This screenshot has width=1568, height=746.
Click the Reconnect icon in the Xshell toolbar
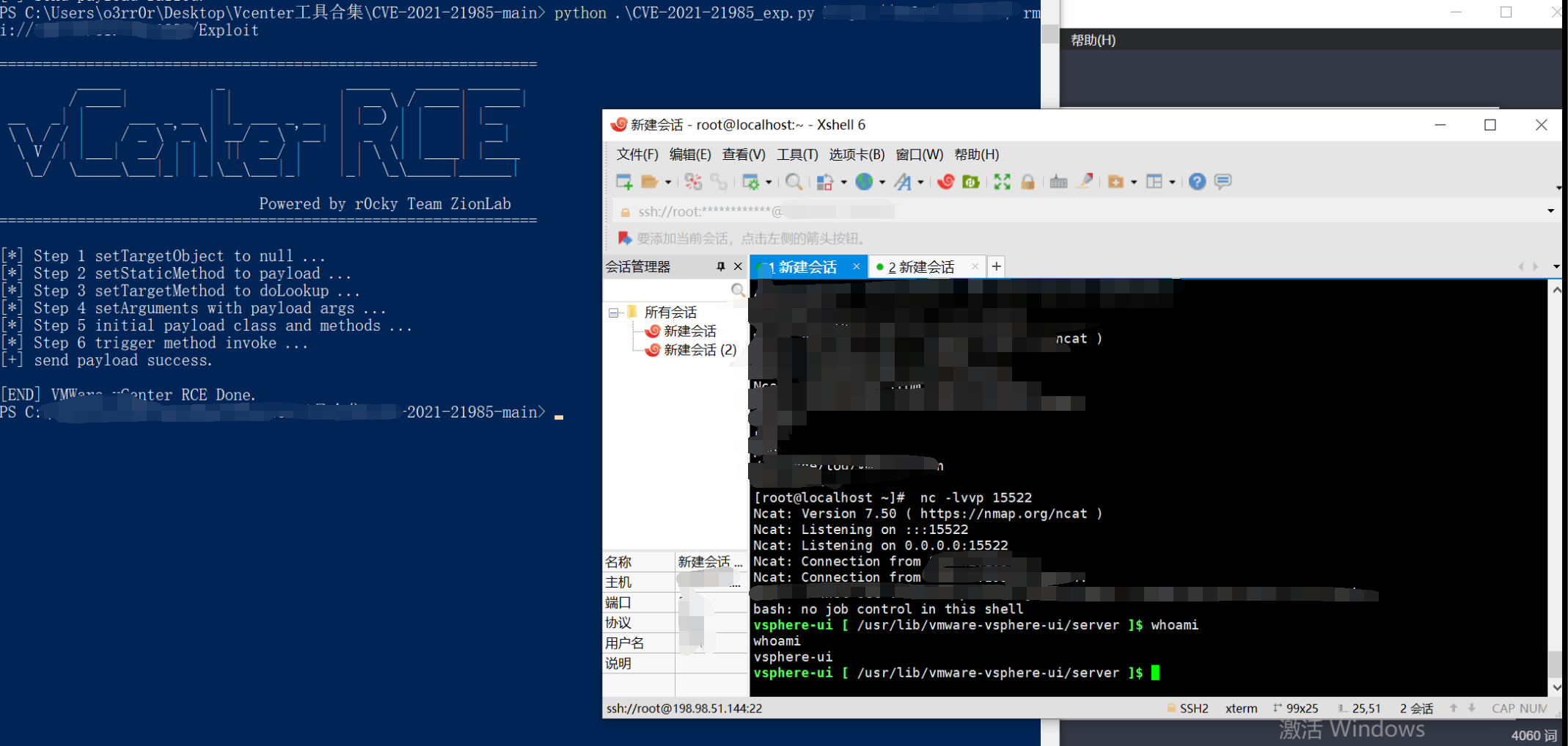693,182
